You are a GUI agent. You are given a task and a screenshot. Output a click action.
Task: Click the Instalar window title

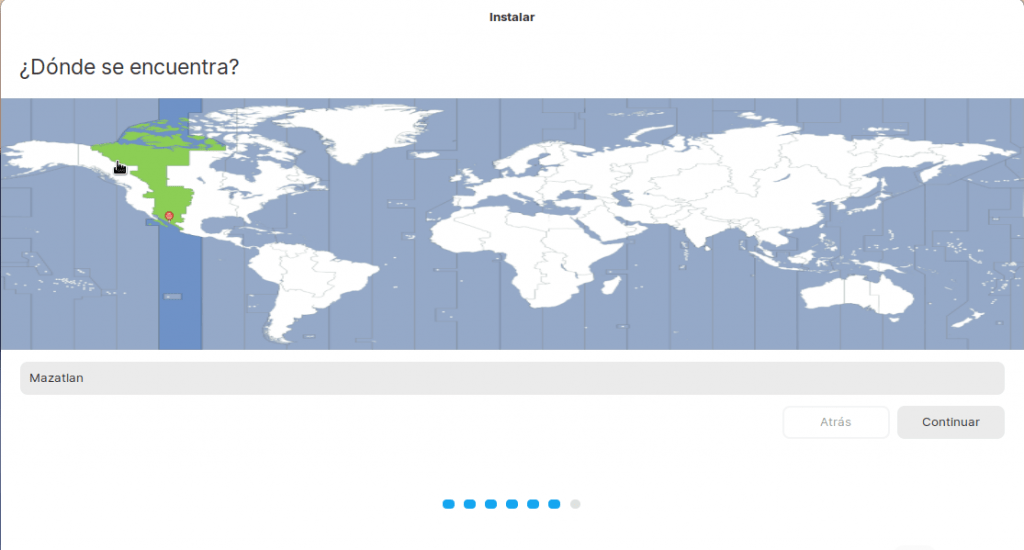click(x=512, y=17)
